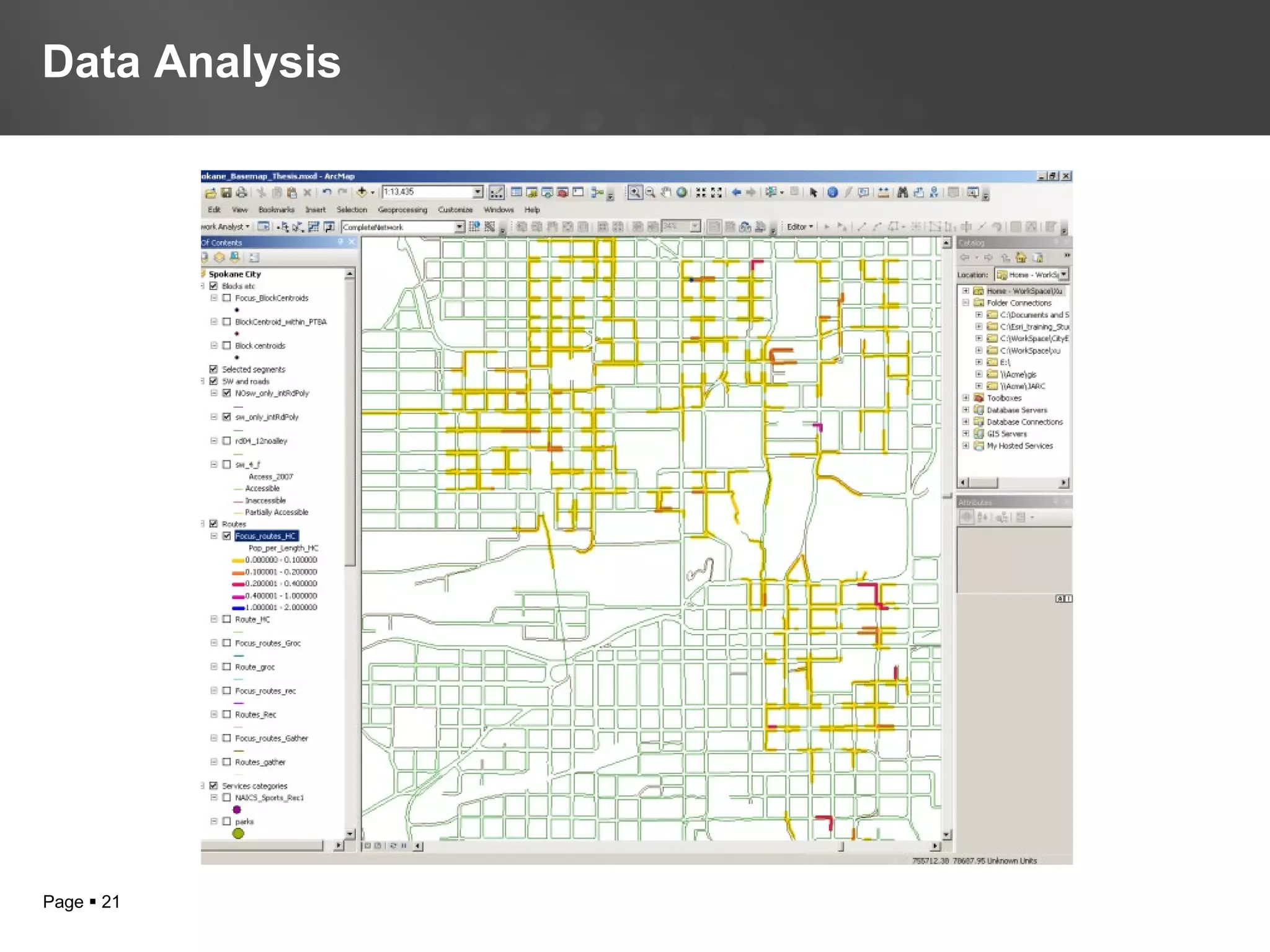Viewport: 1270px width, 952px height.
Task: Undo the last action
Action: [x=327, y=193]
